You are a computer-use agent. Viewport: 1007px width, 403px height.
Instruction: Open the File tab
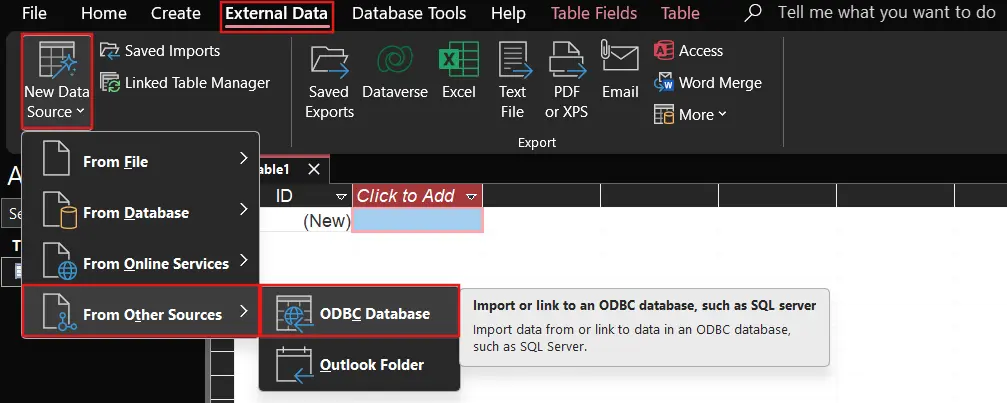click(34, 13)
